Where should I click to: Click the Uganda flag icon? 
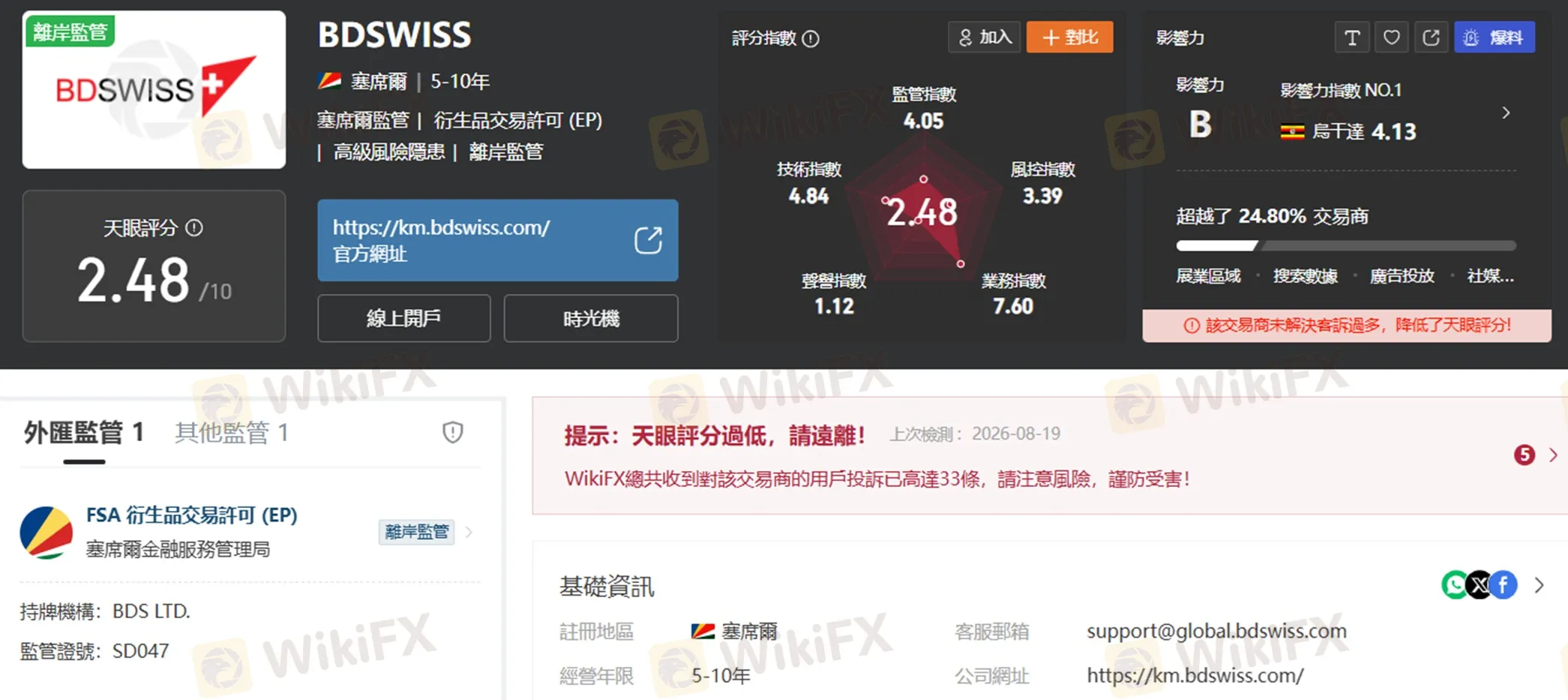tap(1292, 132)
